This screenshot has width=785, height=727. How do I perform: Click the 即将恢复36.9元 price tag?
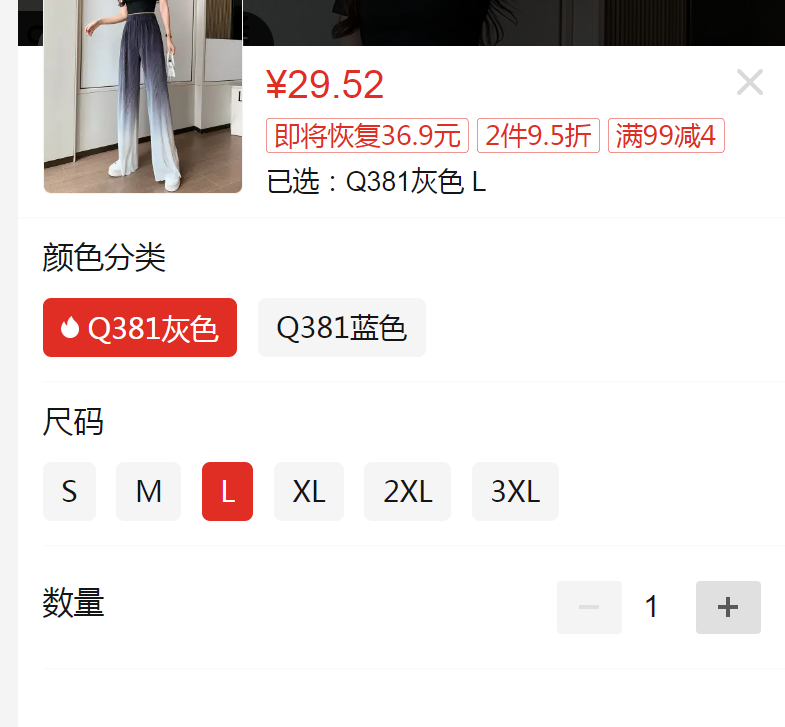point(367,135)
